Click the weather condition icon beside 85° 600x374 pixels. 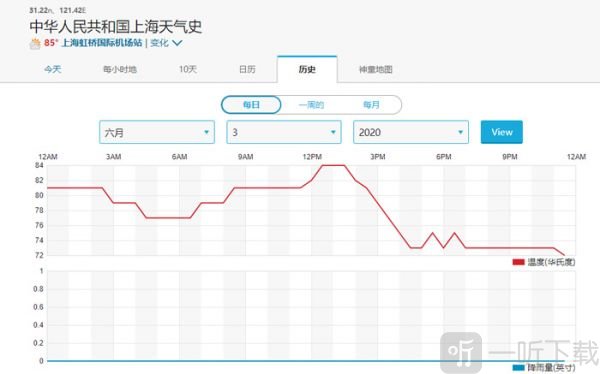(x=35, y=44)
